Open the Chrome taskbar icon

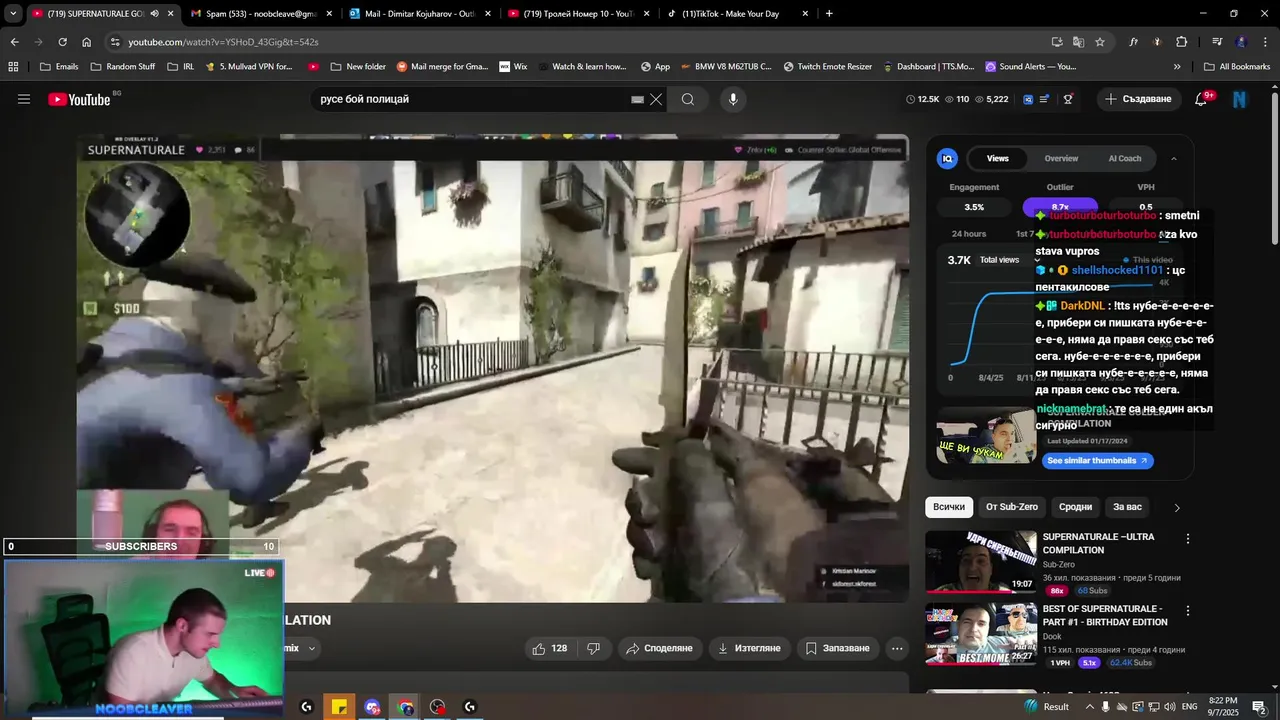coord(405,707)
